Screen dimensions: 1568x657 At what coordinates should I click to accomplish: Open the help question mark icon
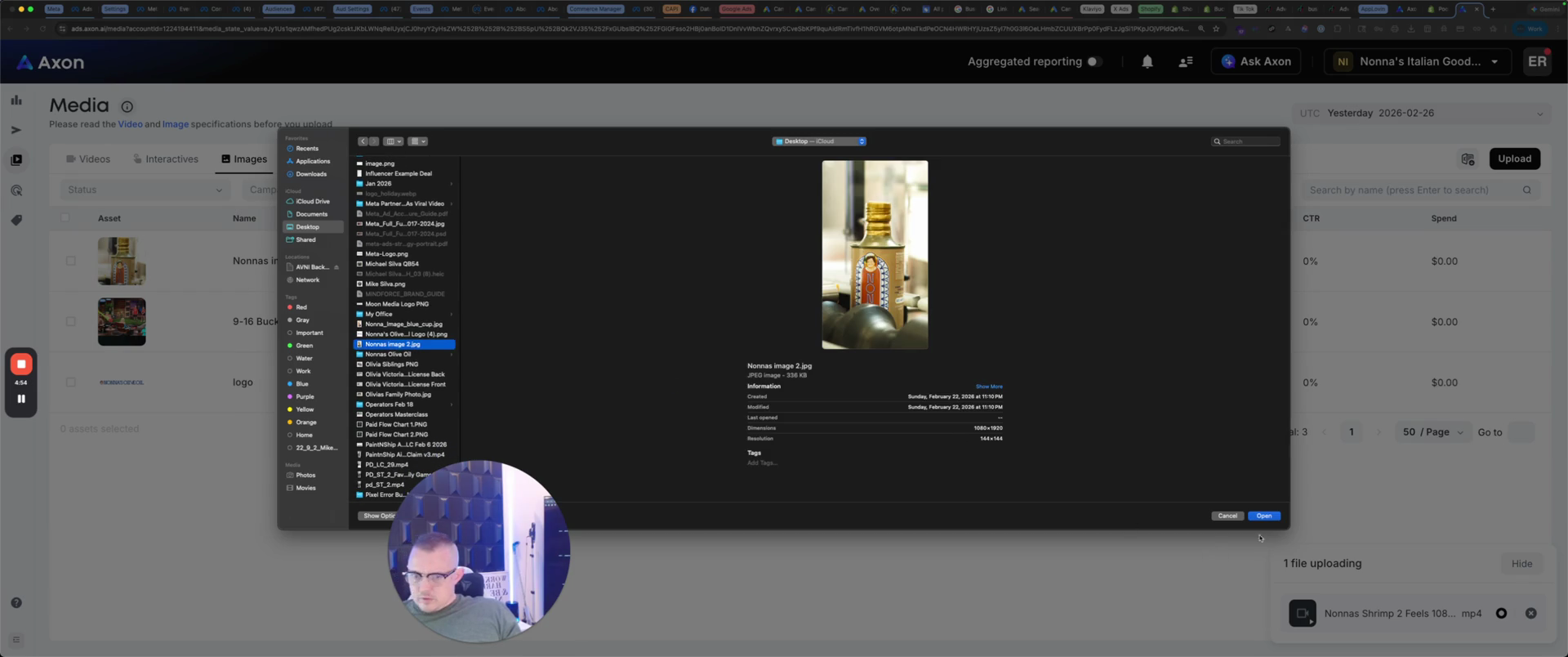pos(16,603)
